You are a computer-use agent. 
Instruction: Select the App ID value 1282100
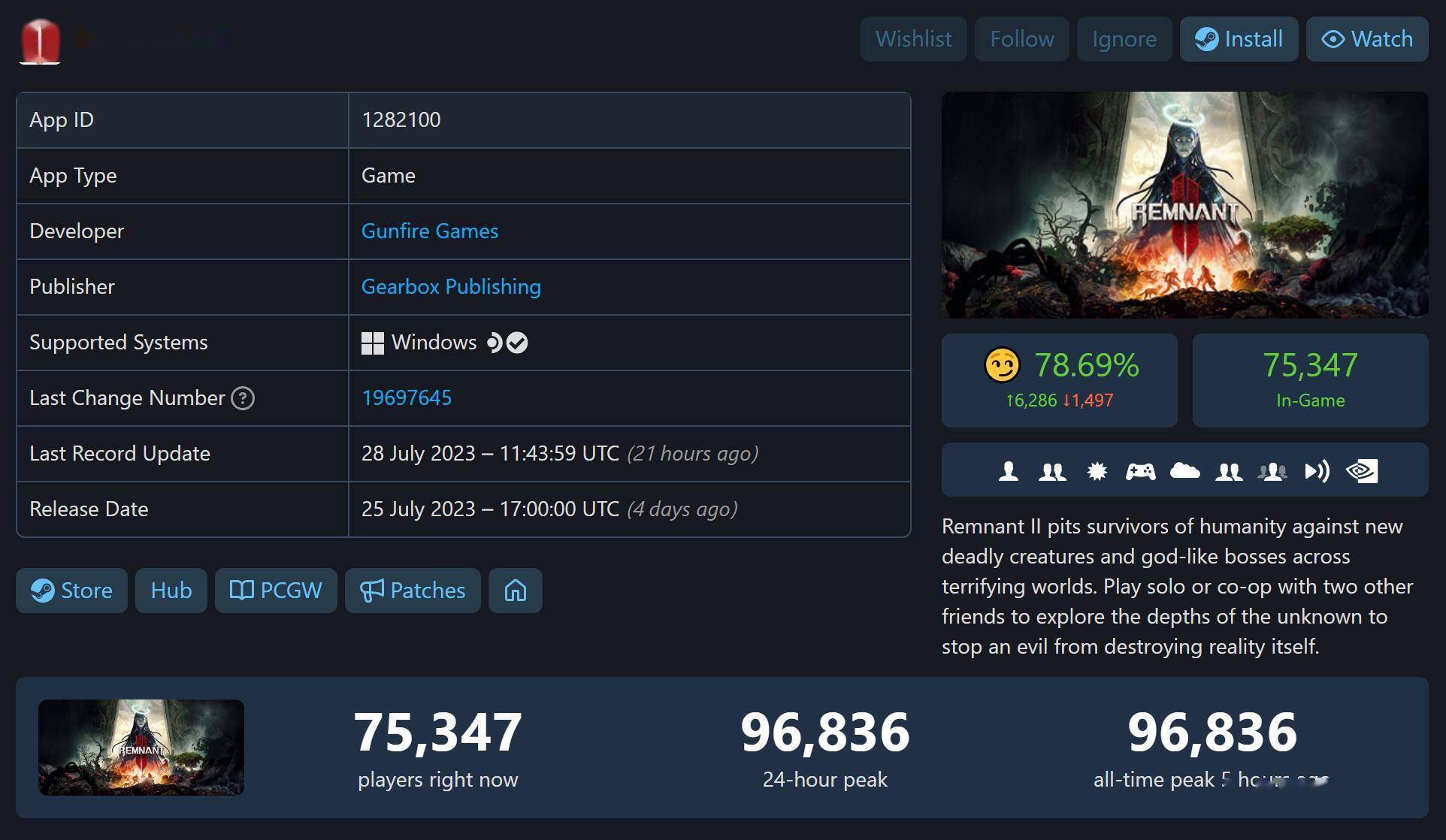click(401, 120)
